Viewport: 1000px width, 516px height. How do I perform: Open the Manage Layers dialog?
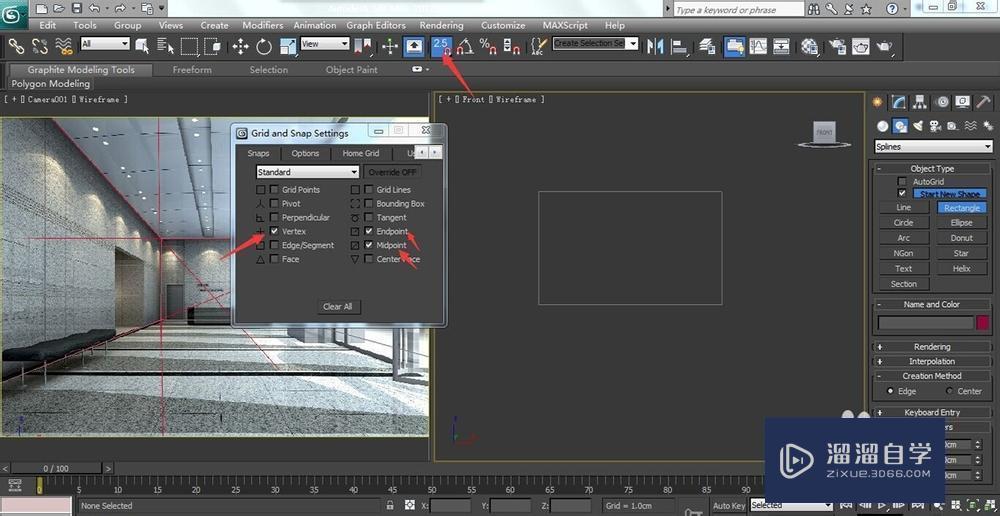click(707, 46)
